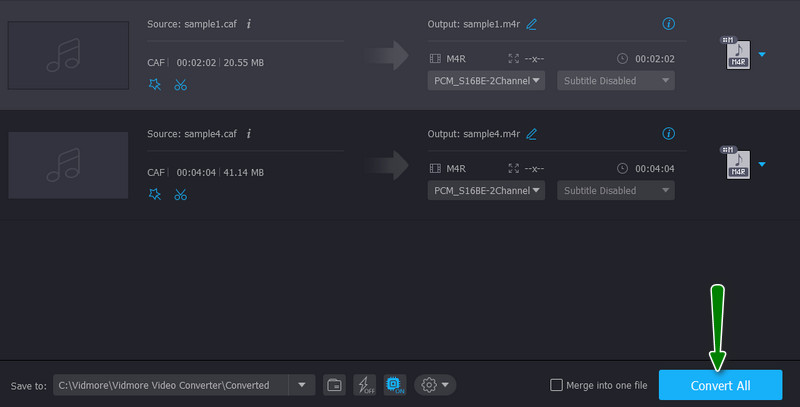800x407 pixels.
Task: Open the output folder icon
Action: click(335, 385)
